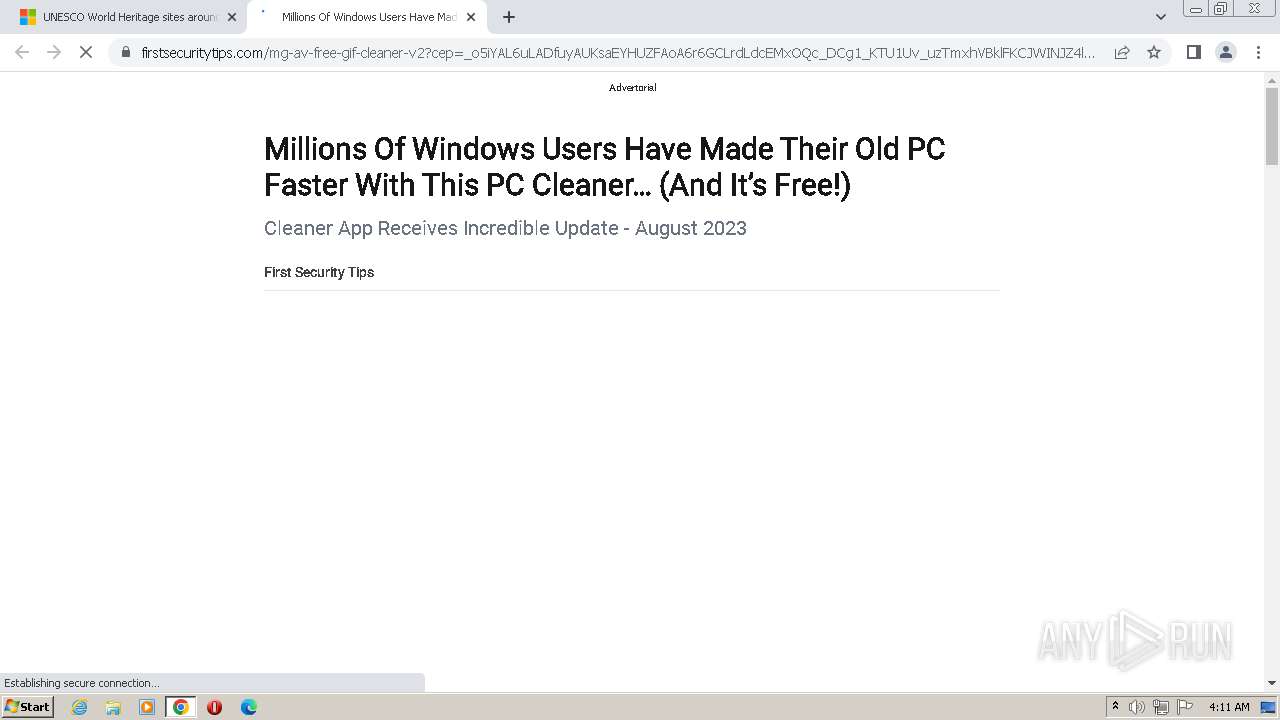Click the 4:11 AM system clock
Screen dimensions: 1280x720
coord(1229,707)
